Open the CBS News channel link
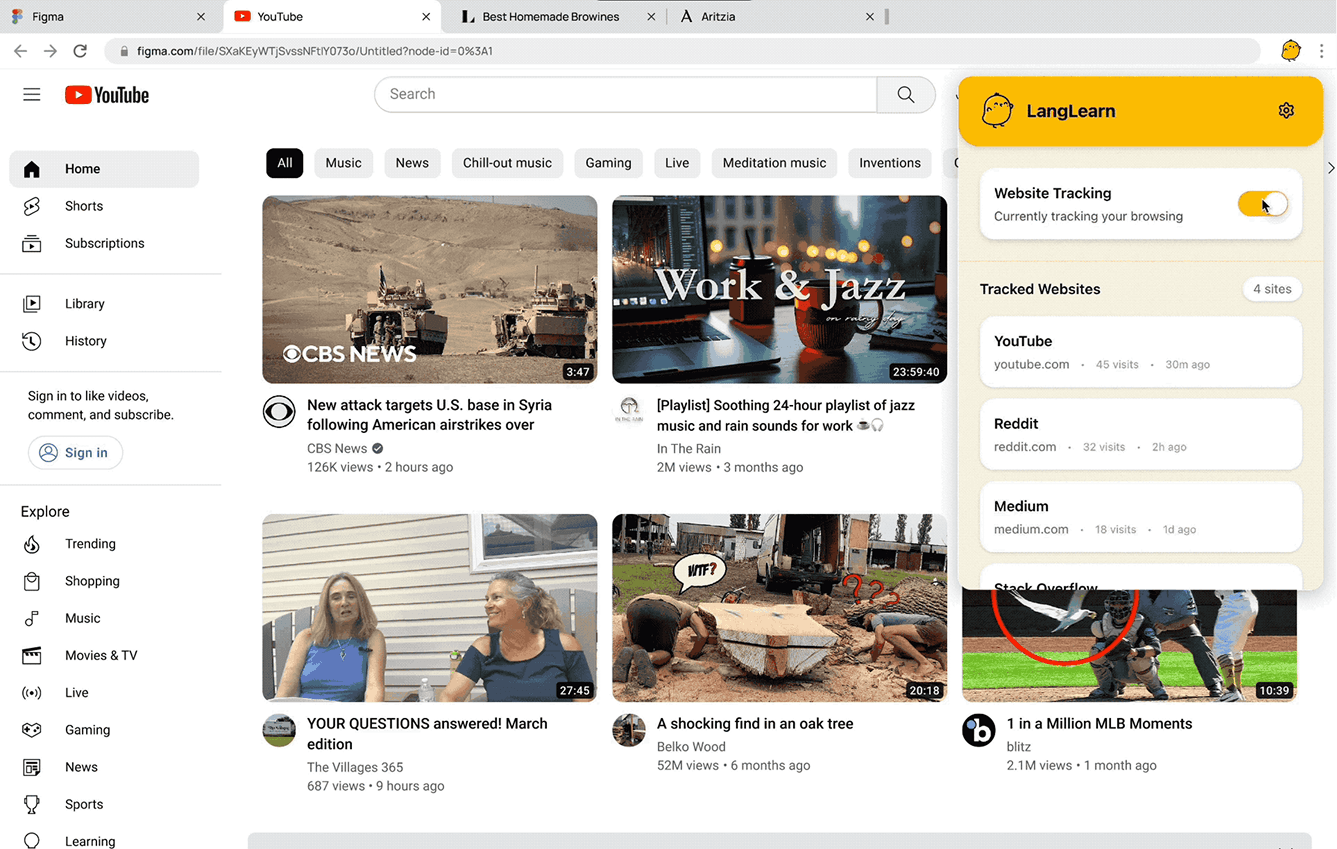1337x849 pixels. 337,448
